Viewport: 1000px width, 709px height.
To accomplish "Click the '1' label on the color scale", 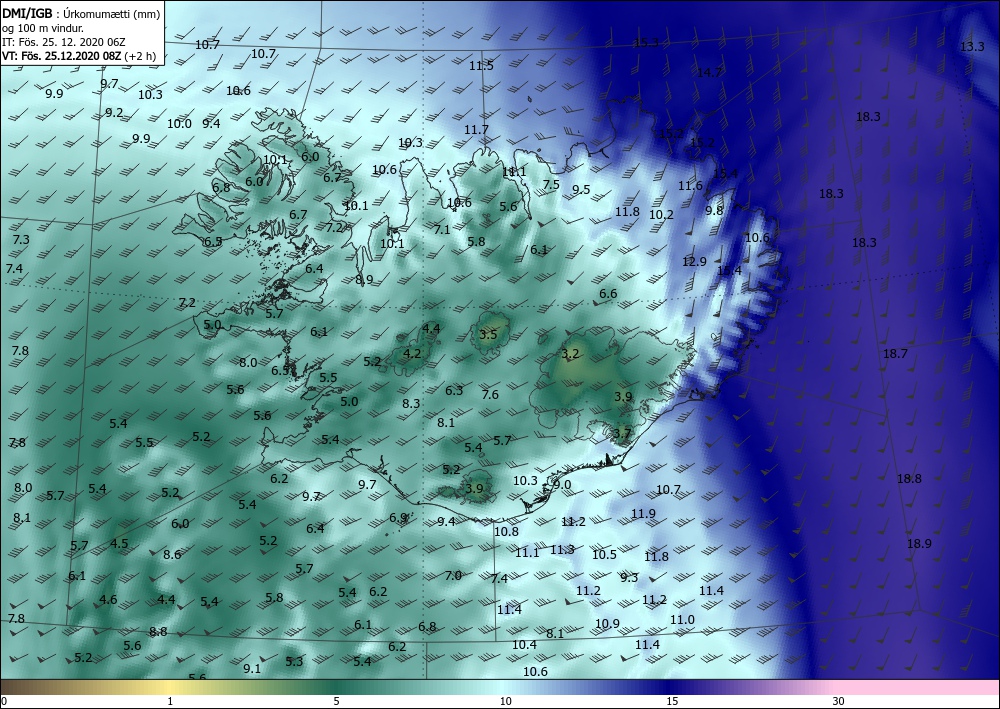I will [170, 701].
